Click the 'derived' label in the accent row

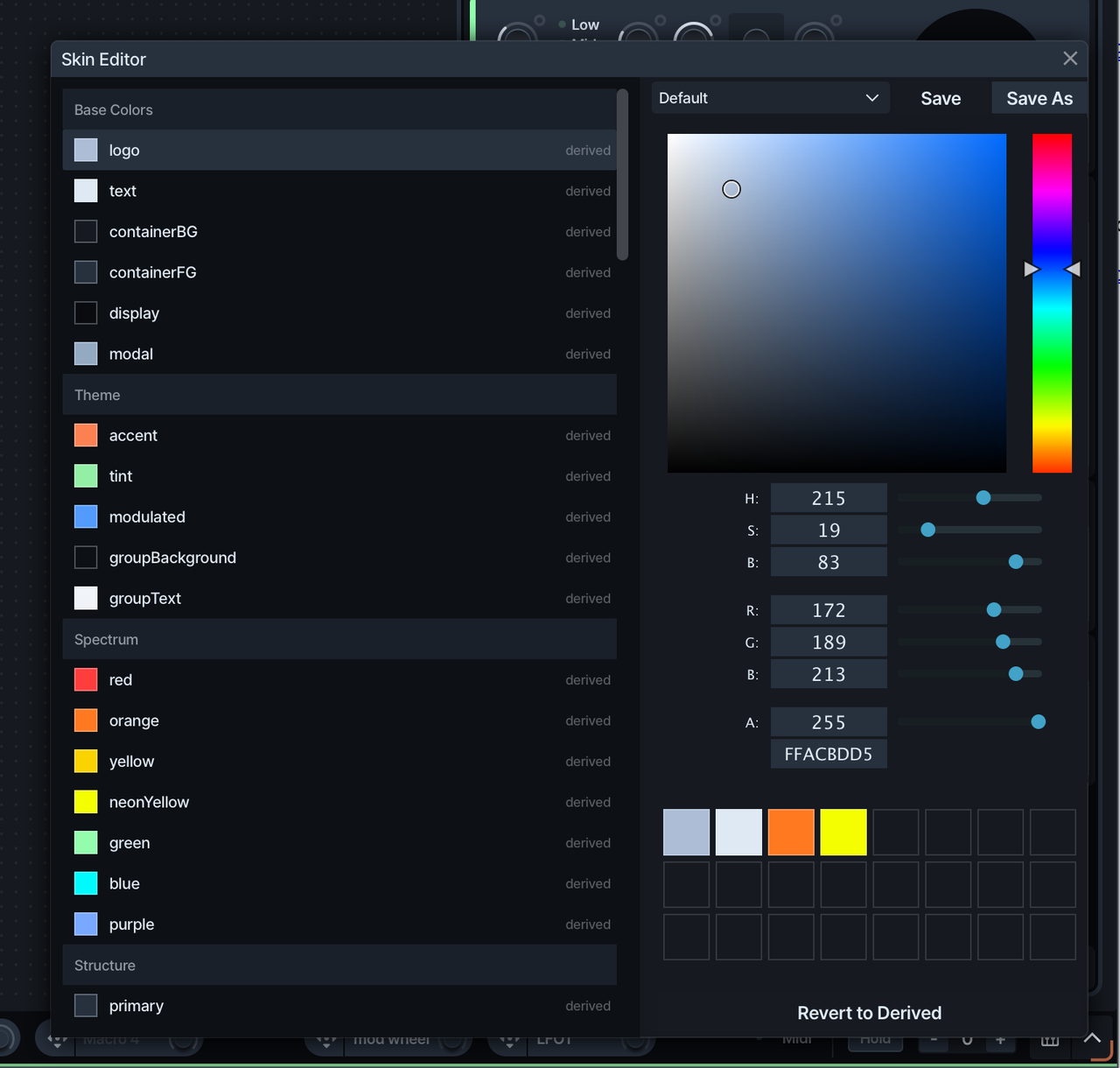(x=588, y=435)
